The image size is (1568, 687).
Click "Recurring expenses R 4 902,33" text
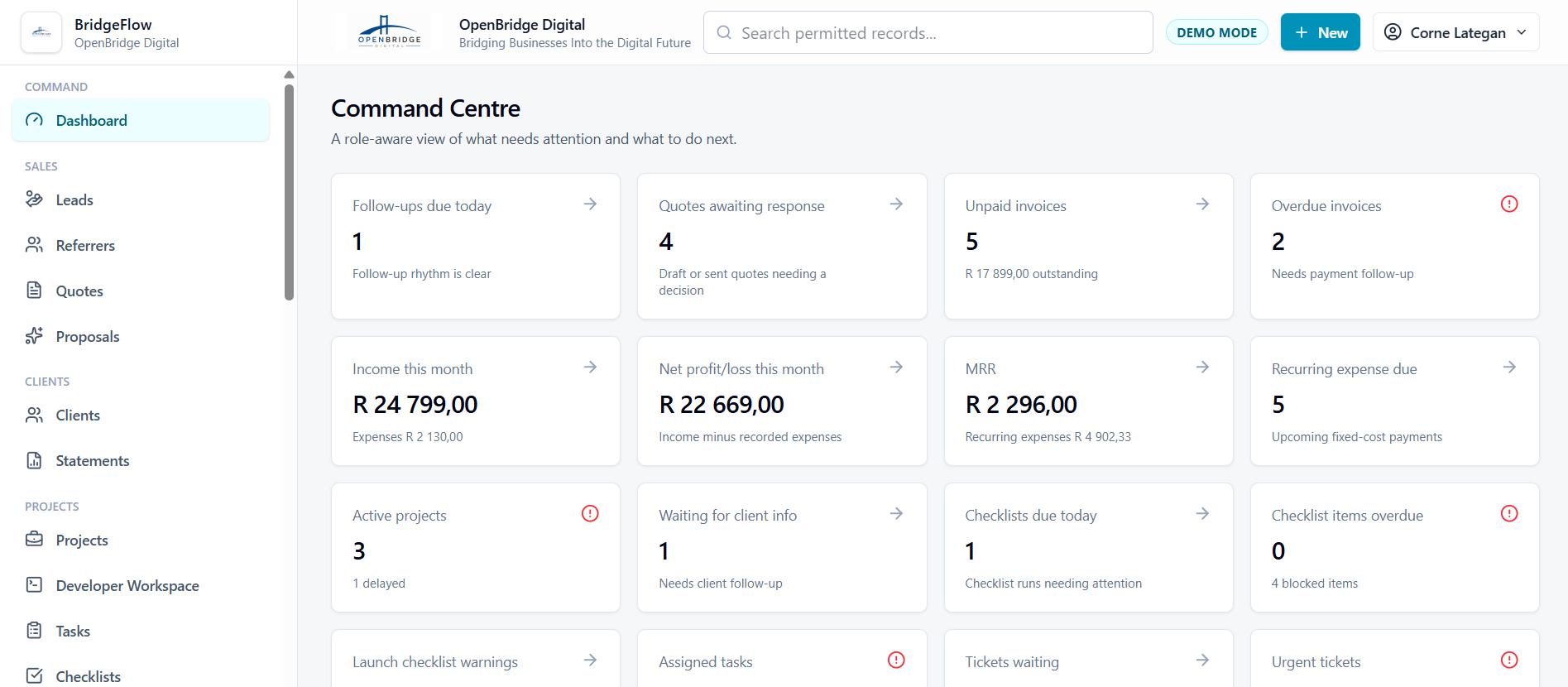pos(1048,437)
